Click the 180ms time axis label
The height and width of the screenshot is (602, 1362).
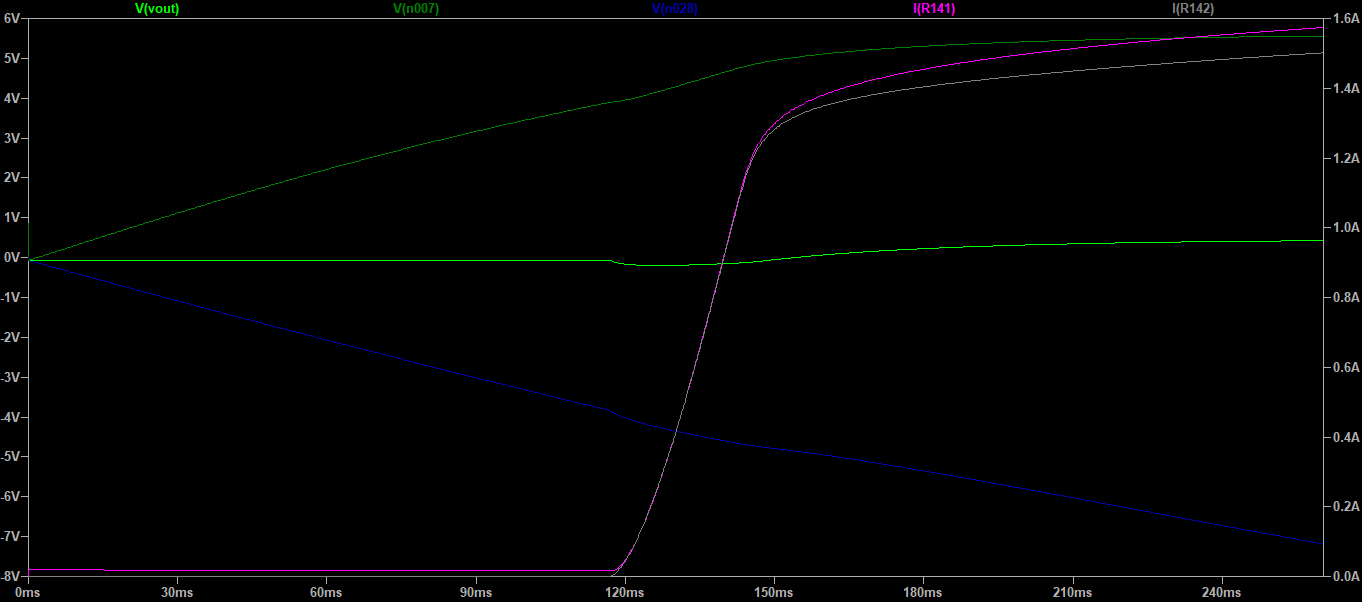pyautogui.click(x=924, y=593)
